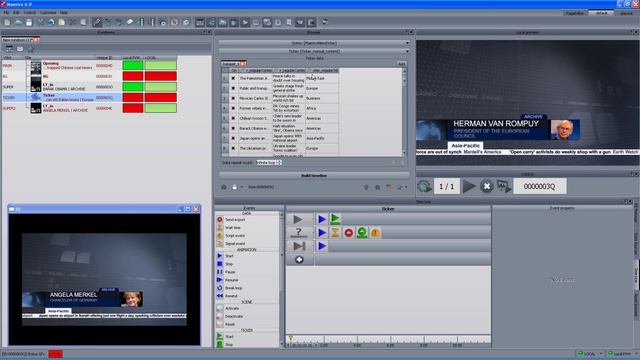Viewport: 640px width, 360px height.
Task: Click the default layout button at top right
Action: click(601, 13)
